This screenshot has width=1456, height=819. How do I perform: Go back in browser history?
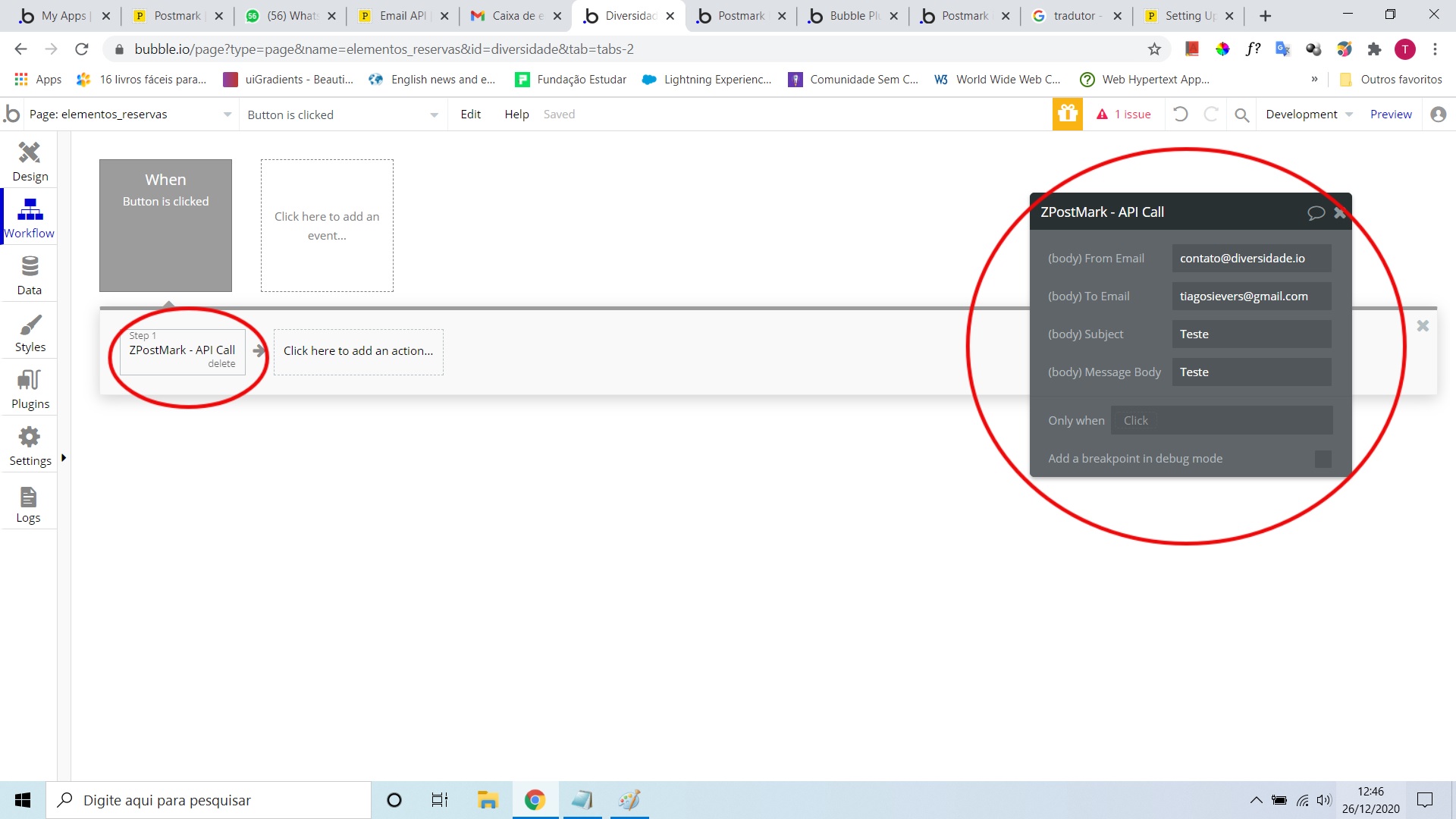point(20,49)
